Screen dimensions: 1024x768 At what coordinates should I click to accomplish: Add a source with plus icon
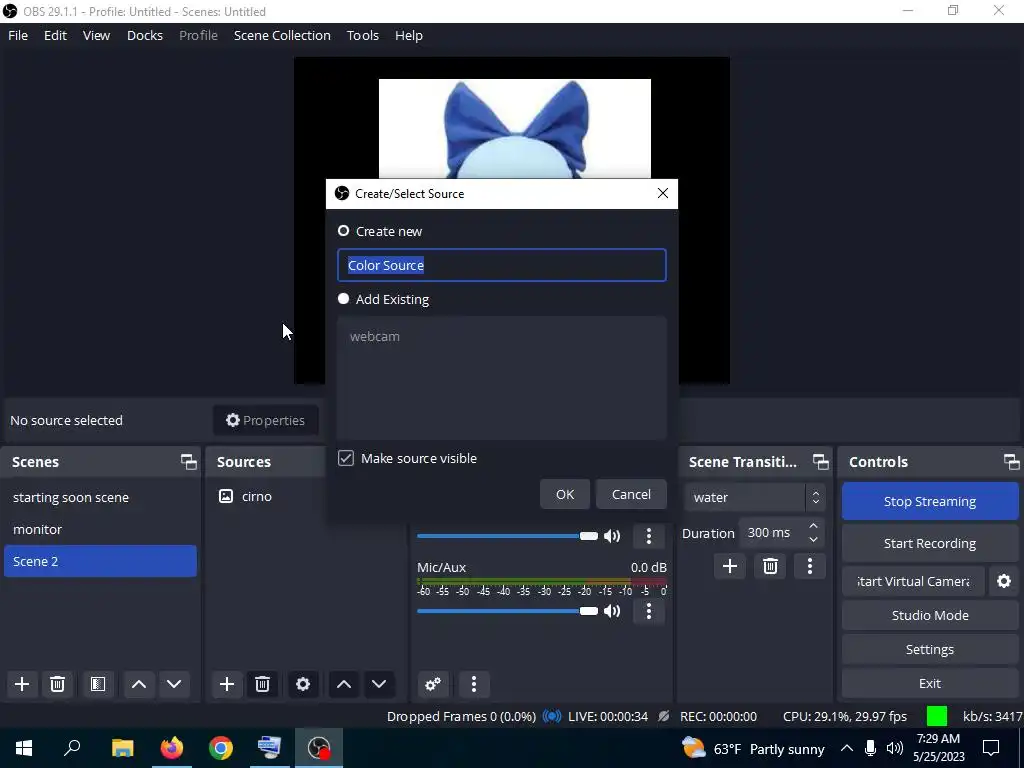[227, 684]
